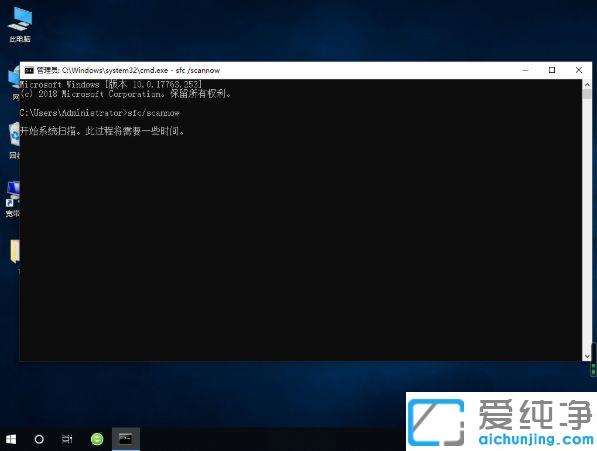
Task: Open the Windows Start menu
Action: click(x=11, y=439)
